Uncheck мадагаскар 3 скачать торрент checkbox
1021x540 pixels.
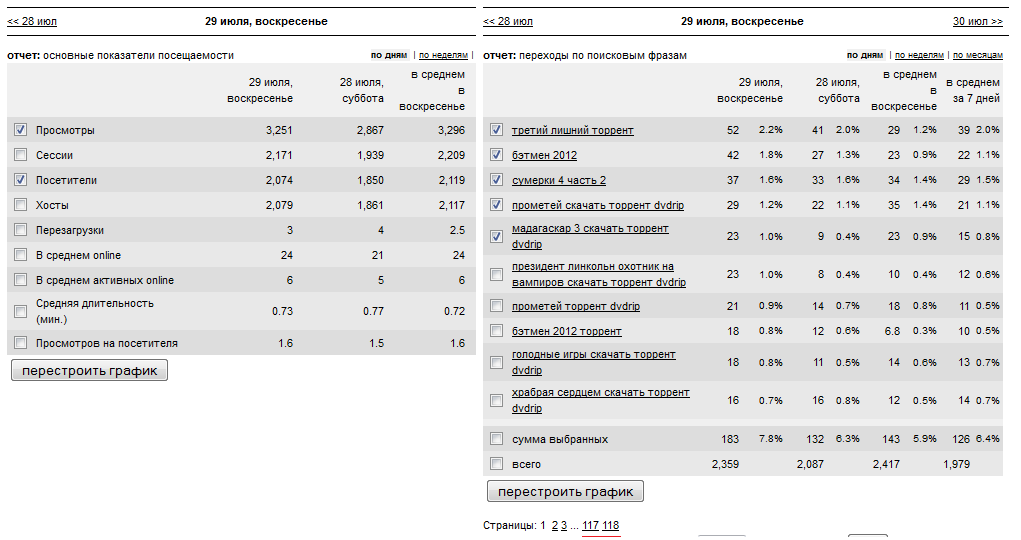(x=497, y=236)
